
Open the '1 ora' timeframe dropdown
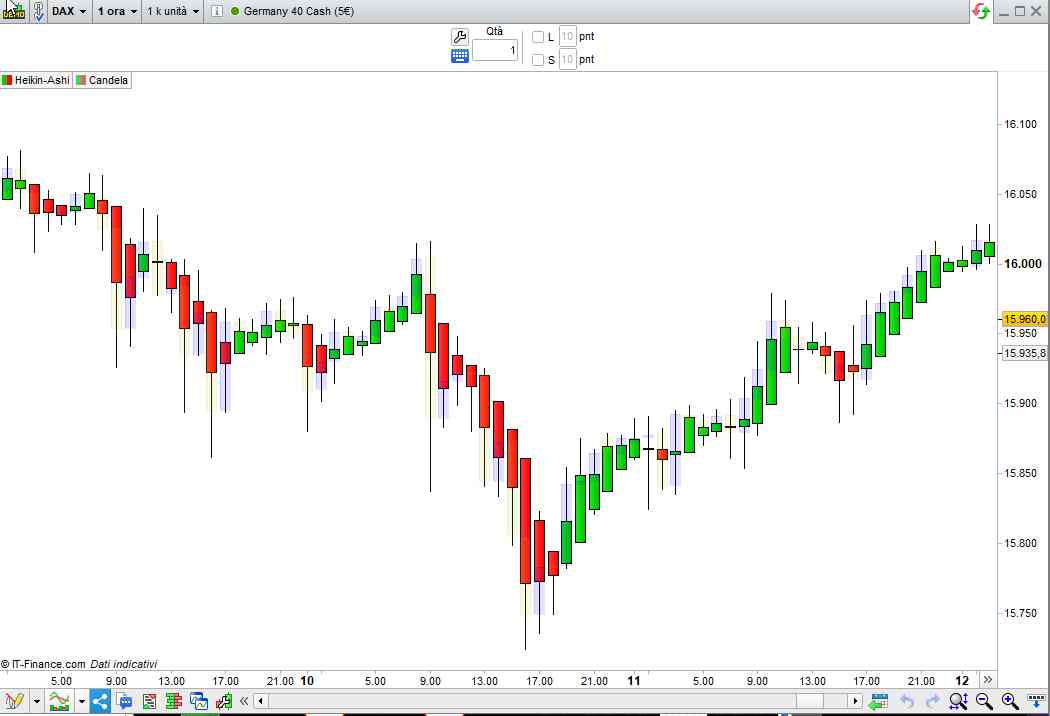click(x=117, y=11)
